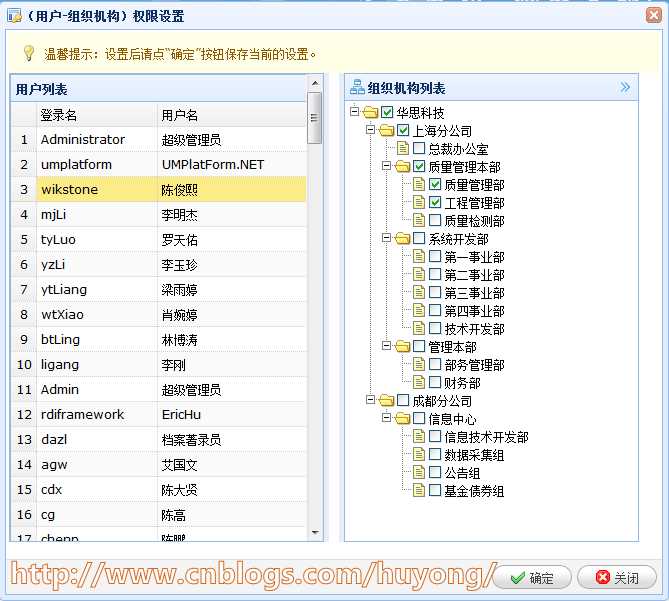Collapse the 组织机构列表 panel with the double arrow
The width and height of the screenshot is (669, 601).
coord(625,87)
